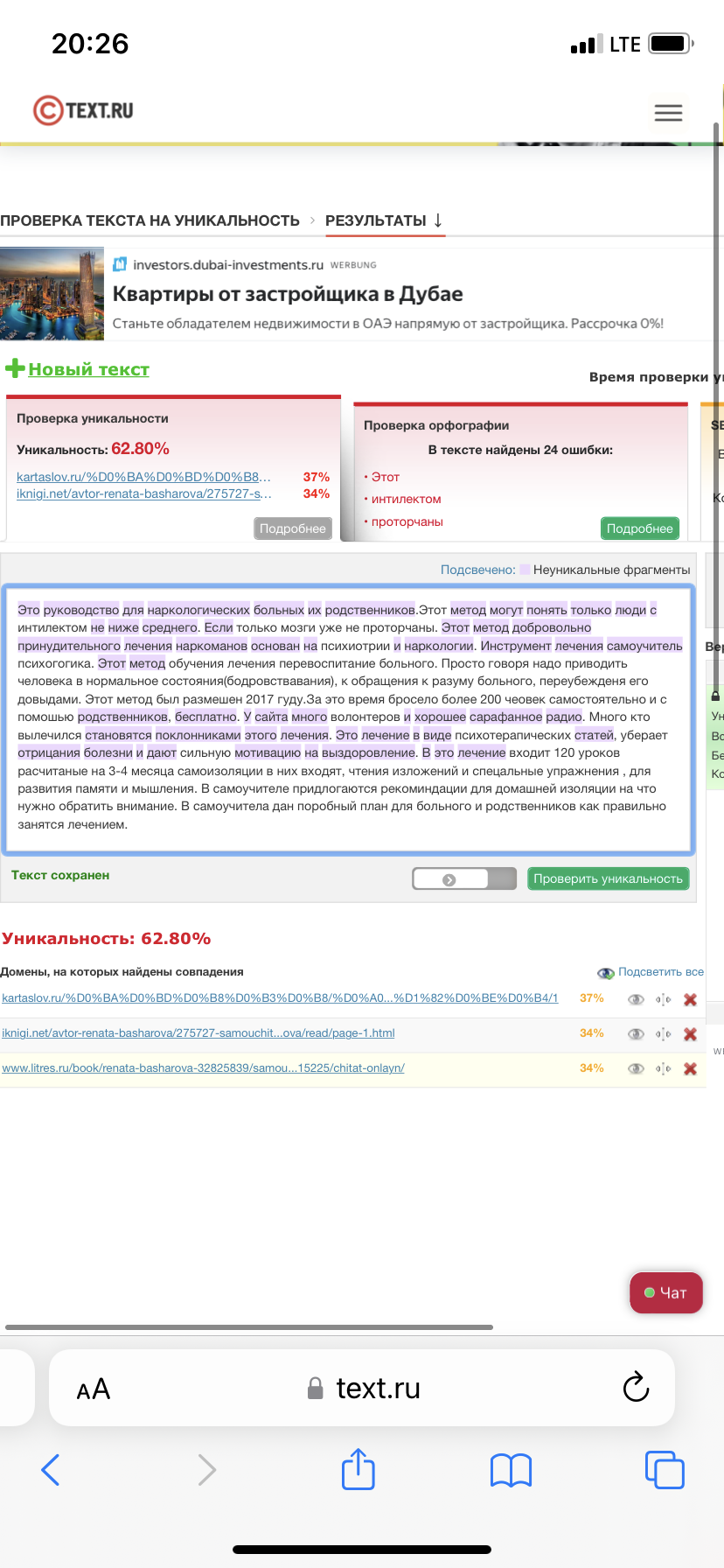
Task: Open iknigi.net link in domains list
Action: click(x=198, y=1033)
